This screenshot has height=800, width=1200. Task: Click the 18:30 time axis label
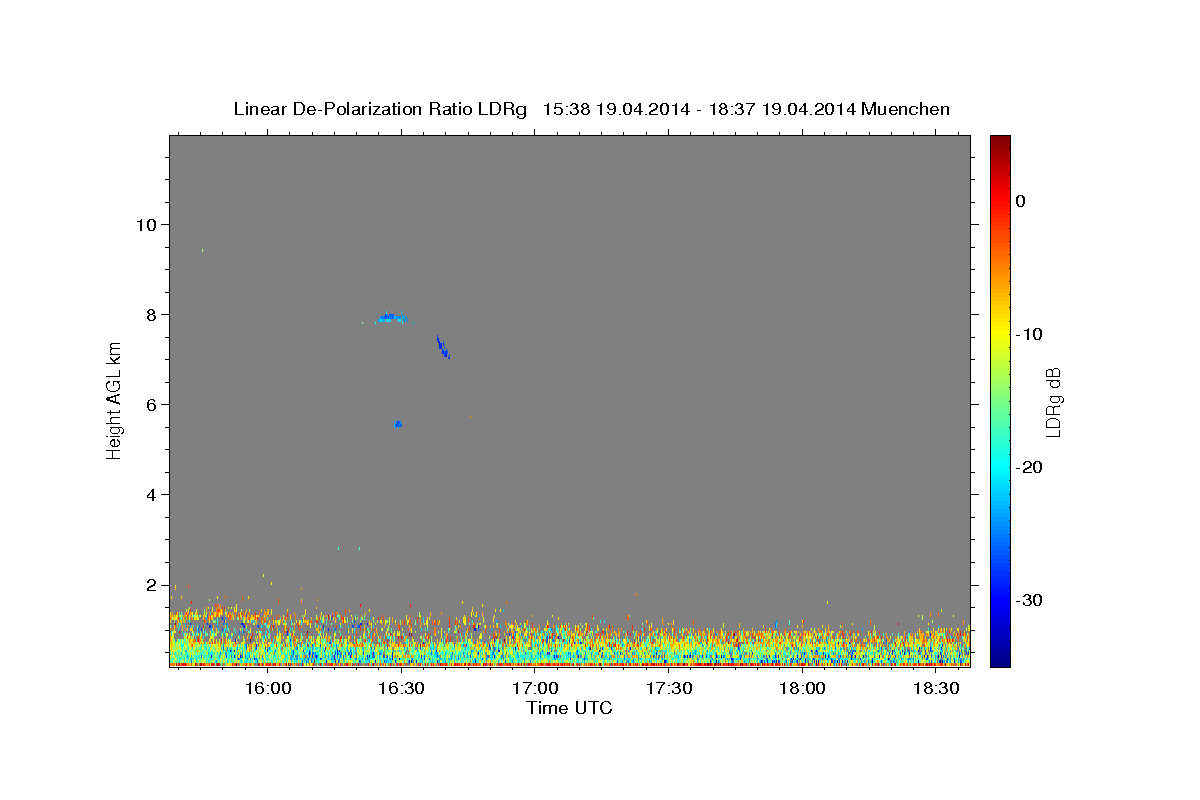point(937,688)
